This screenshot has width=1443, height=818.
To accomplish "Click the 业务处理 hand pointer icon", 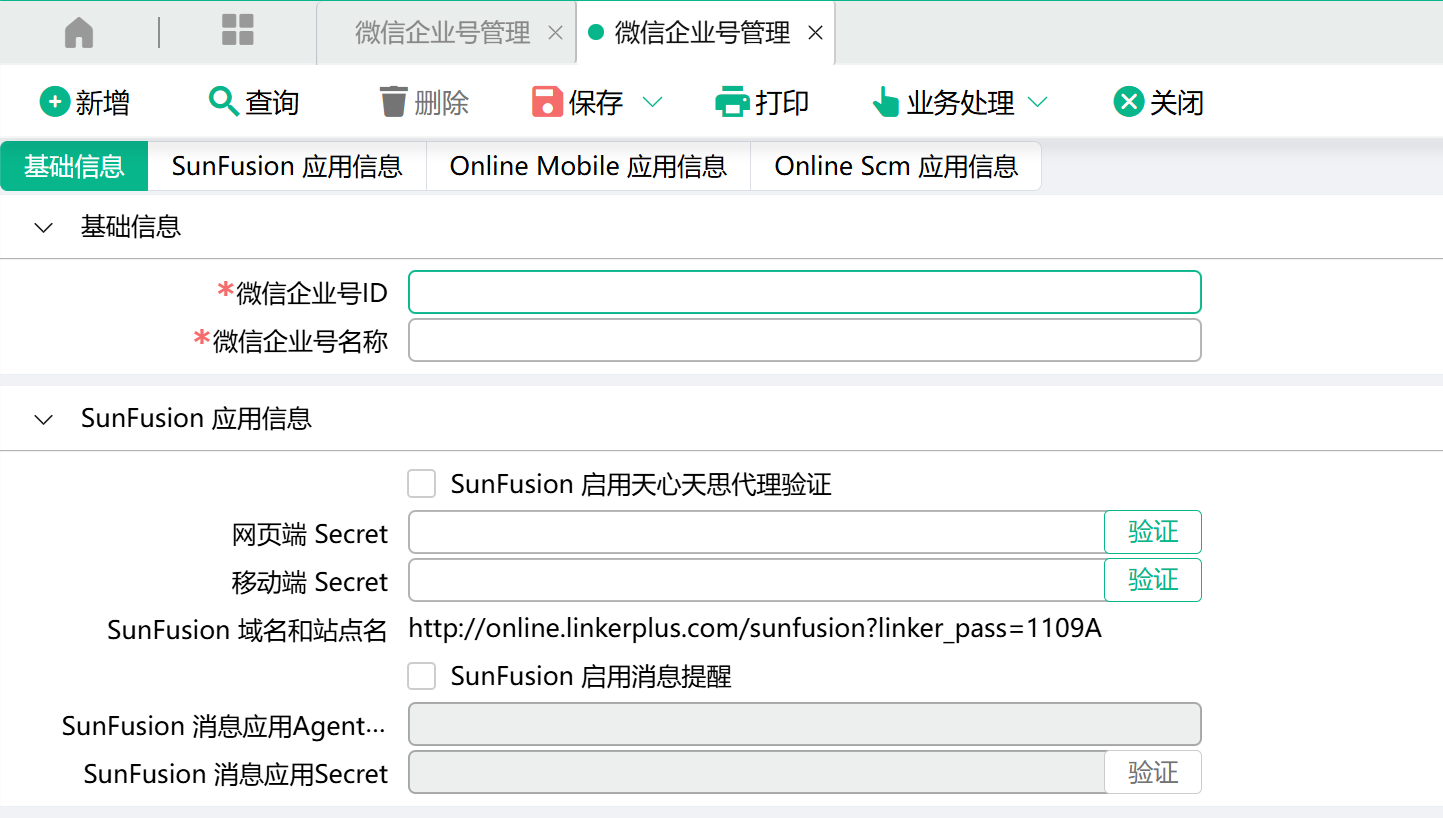I will point(885,102).
